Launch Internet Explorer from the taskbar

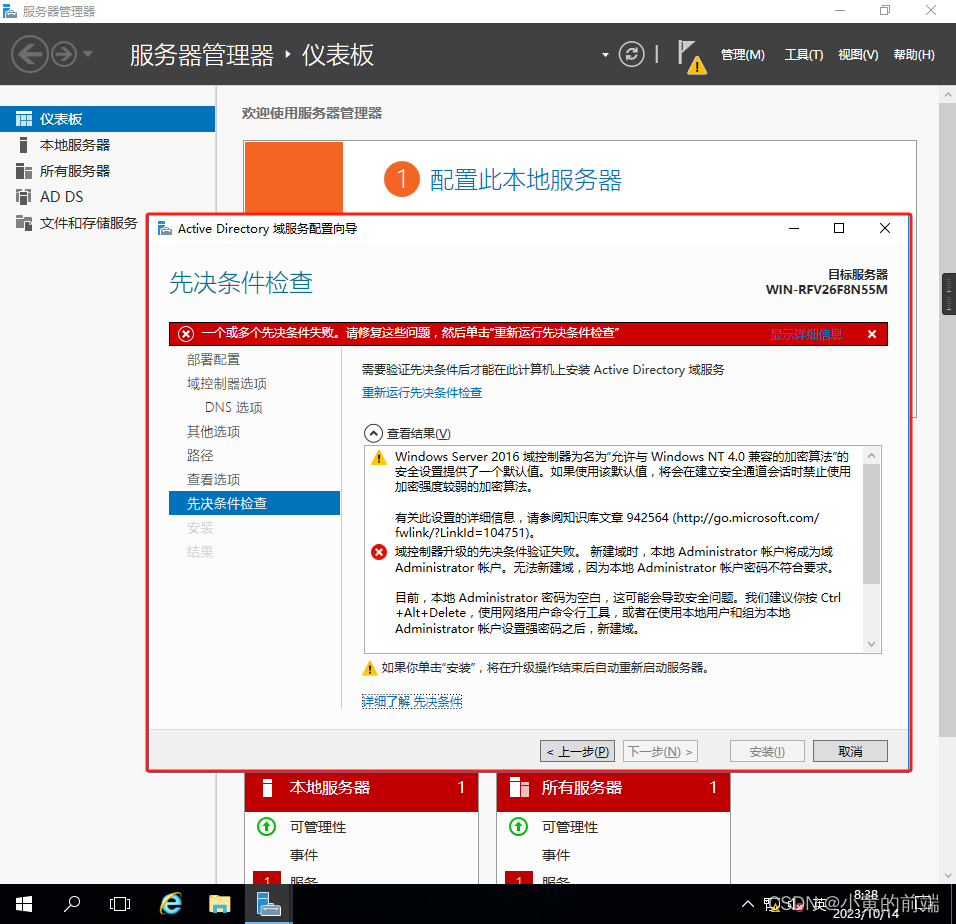170,904
